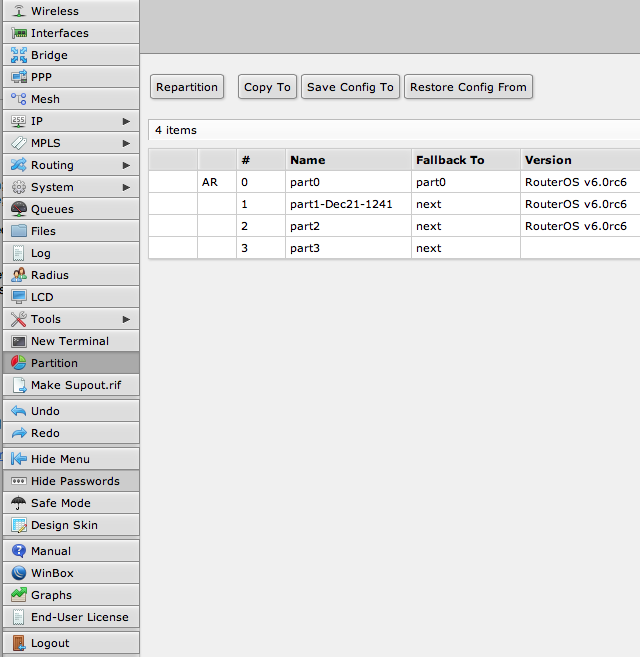
Task: Open the Manual menu item
Action: click(71, 551)
